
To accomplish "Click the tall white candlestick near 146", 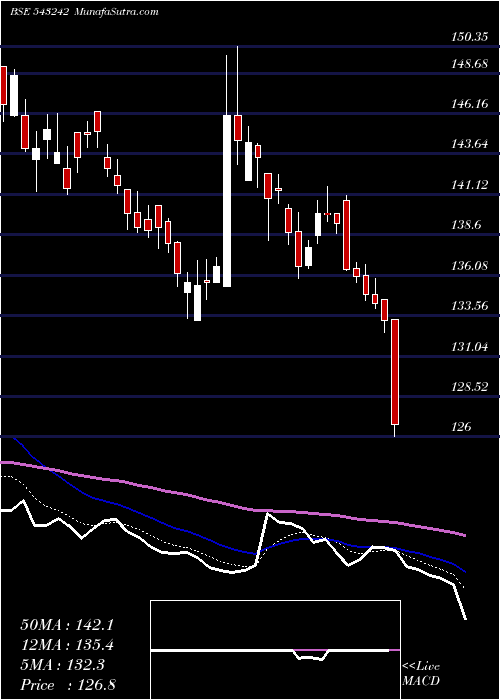I will [x=227, y=201].
